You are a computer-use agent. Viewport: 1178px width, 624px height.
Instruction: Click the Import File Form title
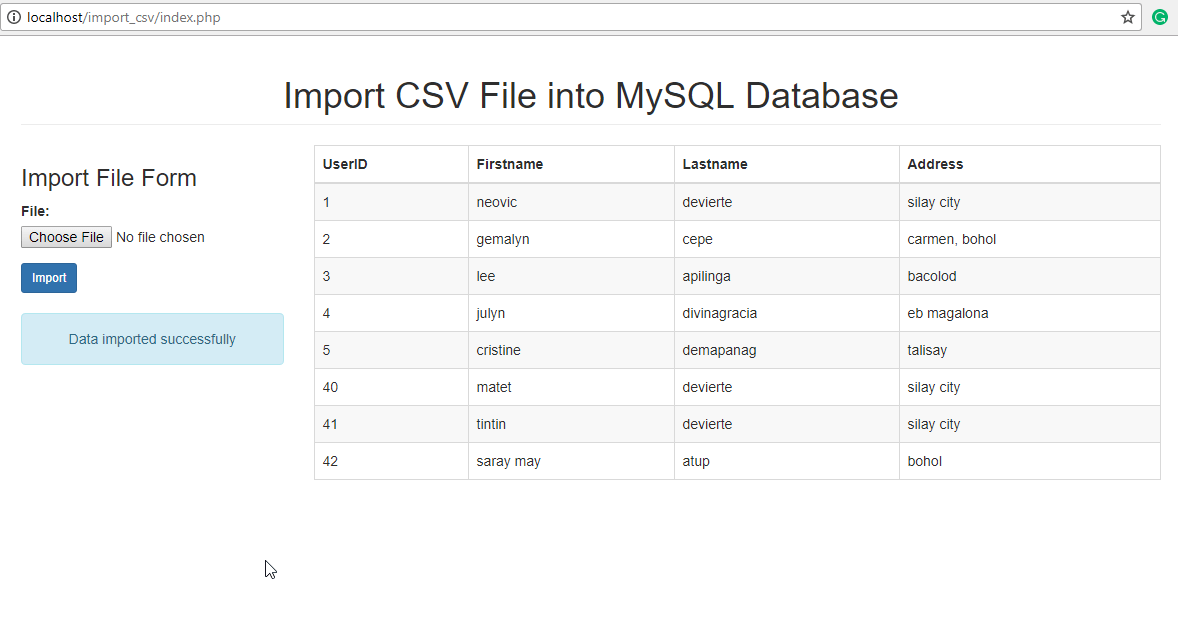[x=109, y=178]
